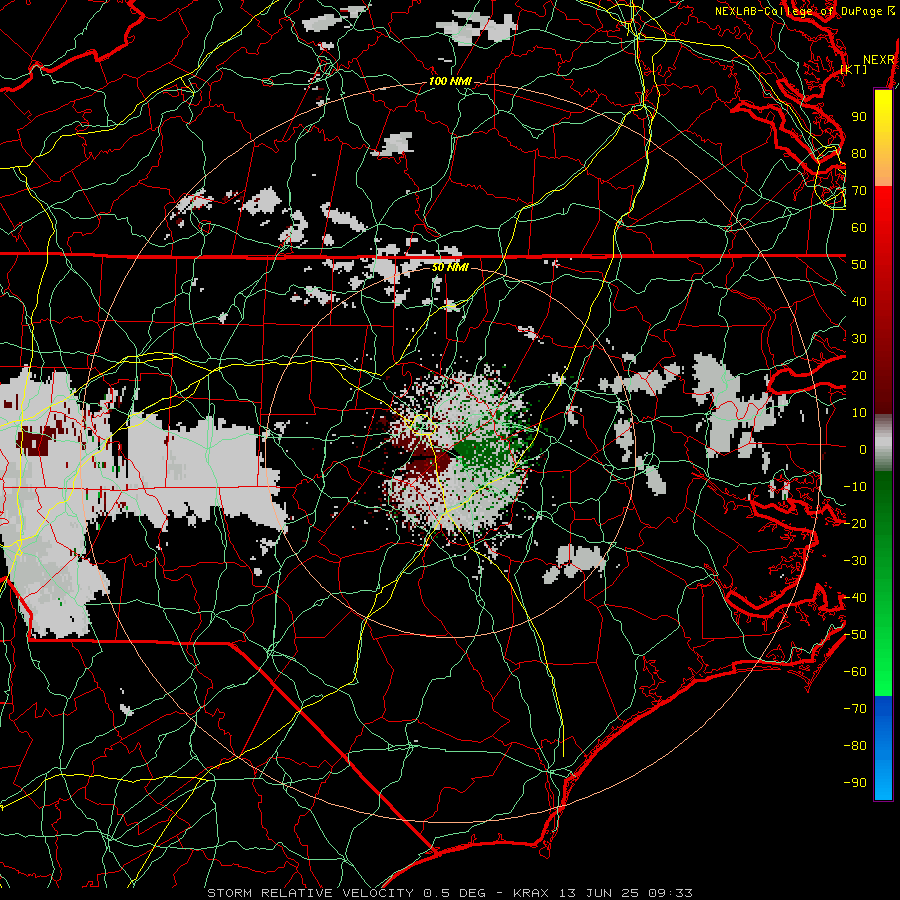Viewport: 900px width, 900px height.
Task: Click the dark red velocity patch near radar center
Action: pyautogui.click(x=428, y=460)
